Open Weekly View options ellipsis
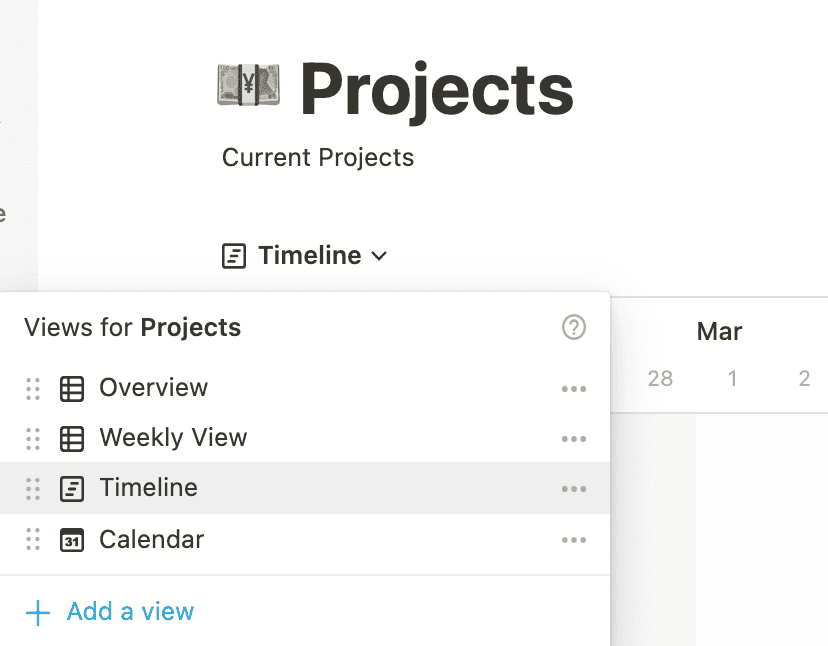Screen dimensions: 828x646 pos(574,438)
